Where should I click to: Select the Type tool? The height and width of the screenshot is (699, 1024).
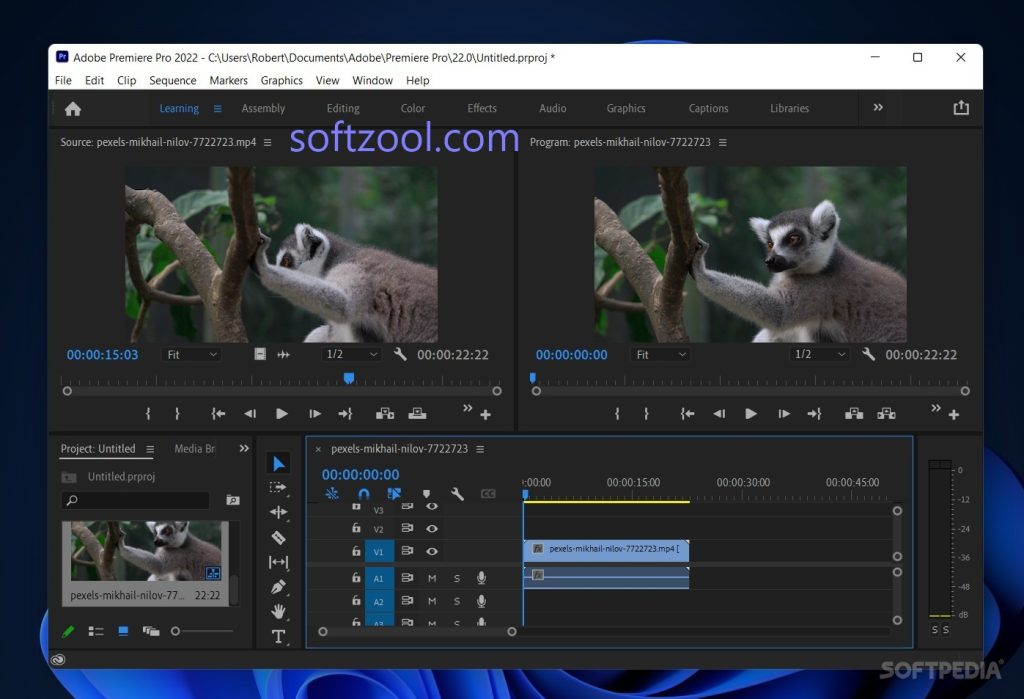(278, 635)
